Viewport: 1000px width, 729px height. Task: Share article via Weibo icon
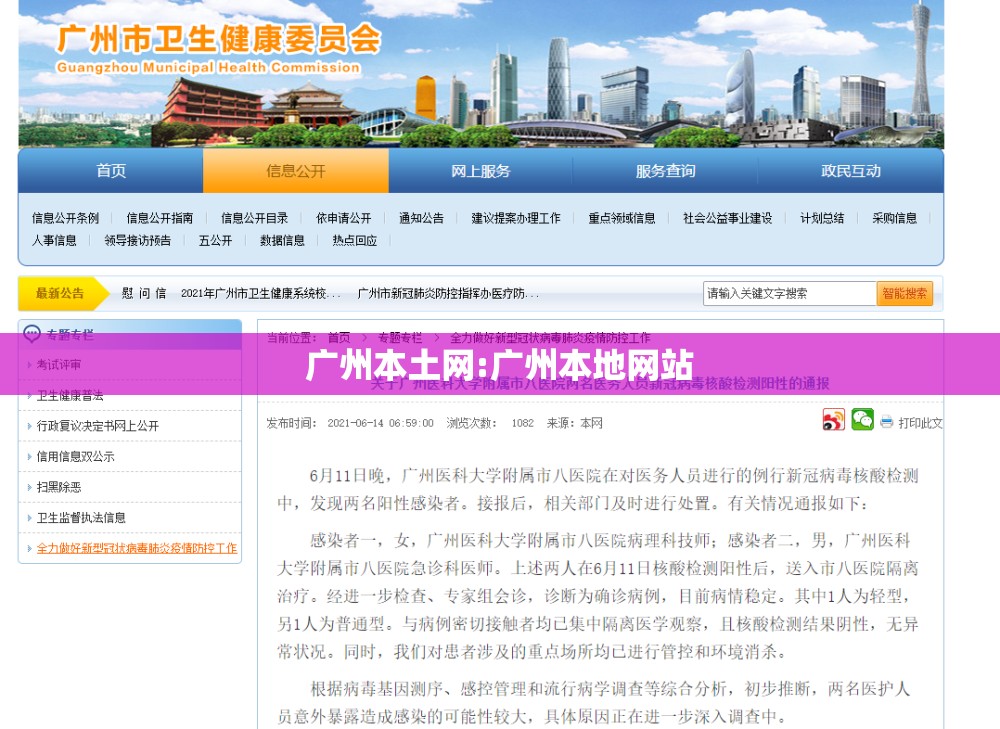point(833,420)
